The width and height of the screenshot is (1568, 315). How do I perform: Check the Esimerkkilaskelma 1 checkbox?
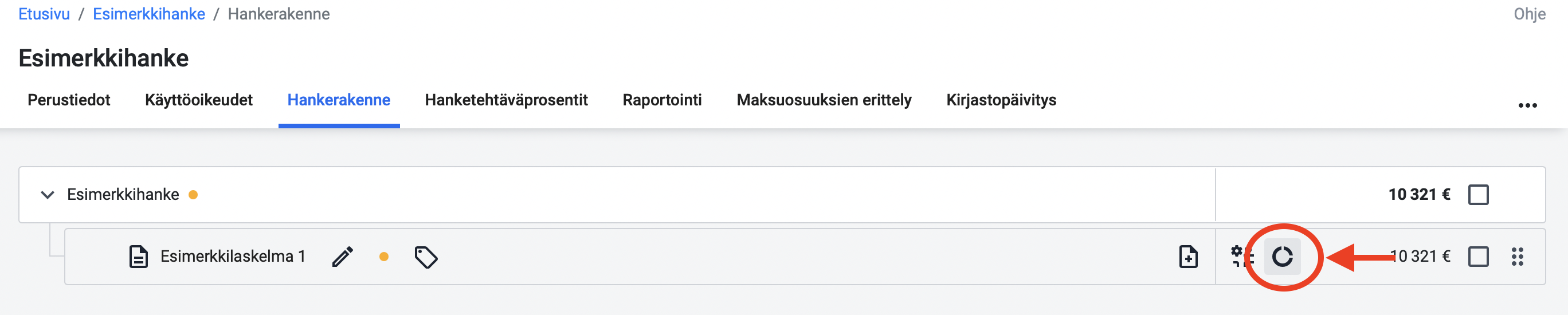(1479, 257)
